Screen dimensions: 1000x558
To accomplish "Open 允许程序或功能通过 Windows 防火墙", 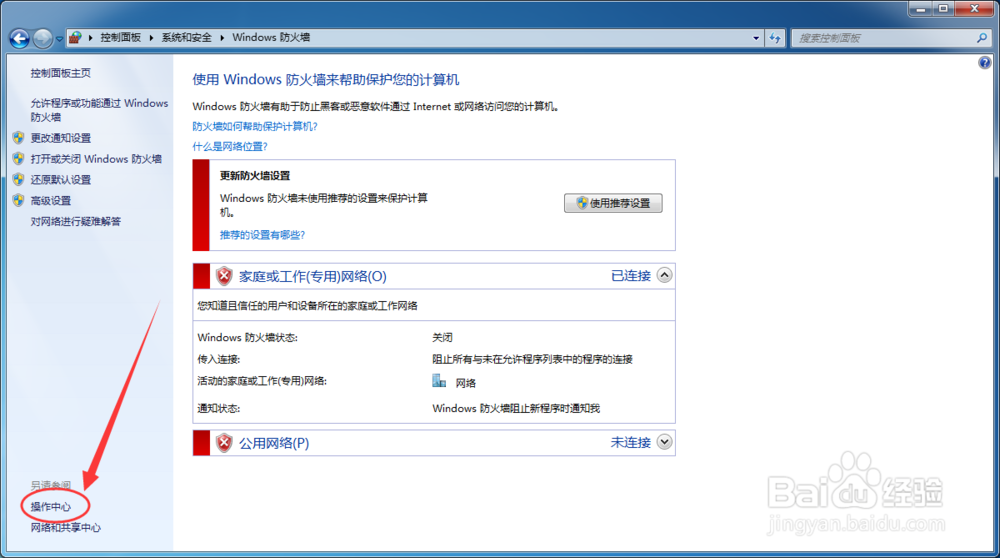I will coord(99,110).
